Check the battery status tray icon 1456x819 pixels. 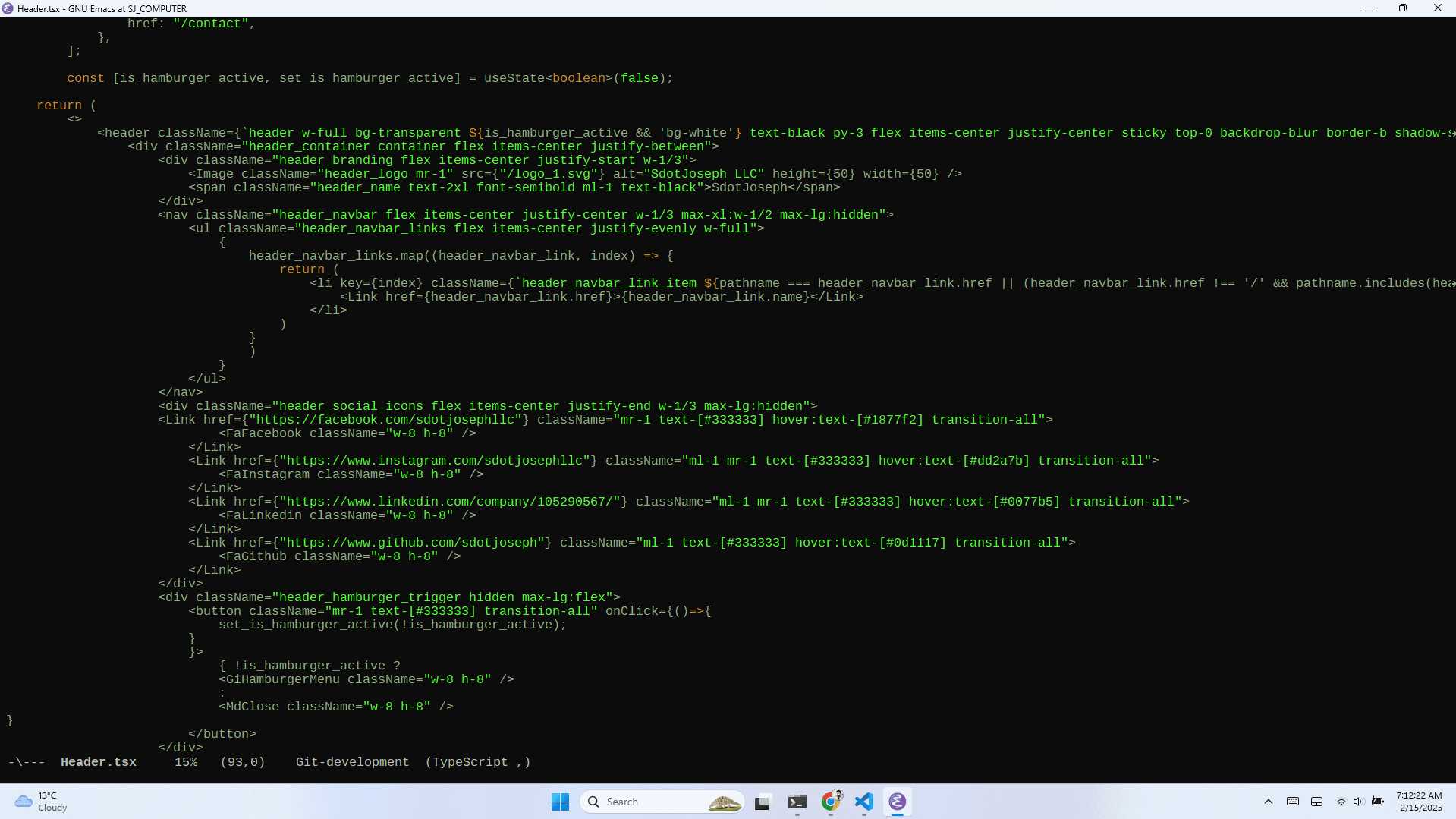(x=1378, y=802)
